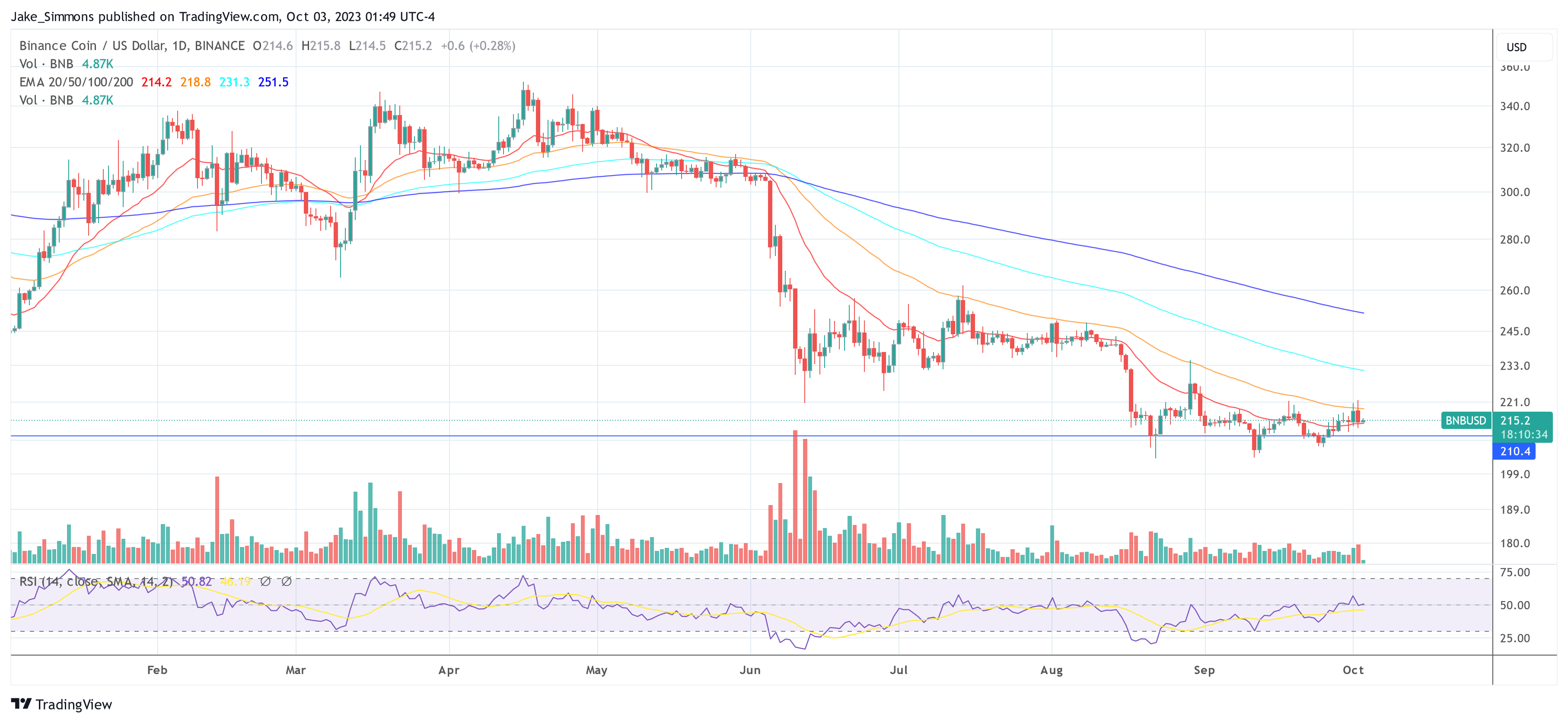Click the TradingView logo icon

tap(21, 704)
